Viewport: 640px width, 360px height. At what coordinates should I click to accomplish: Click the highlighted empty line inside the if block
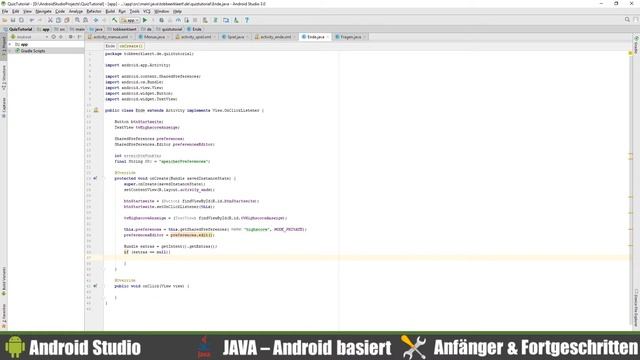[366, 258]
